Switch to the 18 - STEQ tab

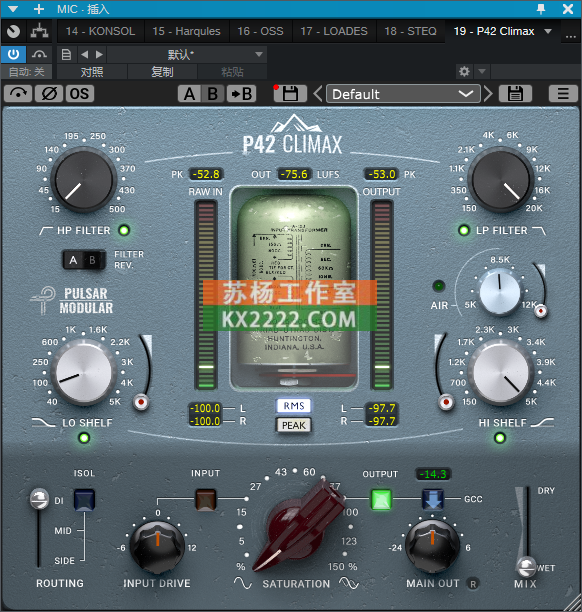410,31
